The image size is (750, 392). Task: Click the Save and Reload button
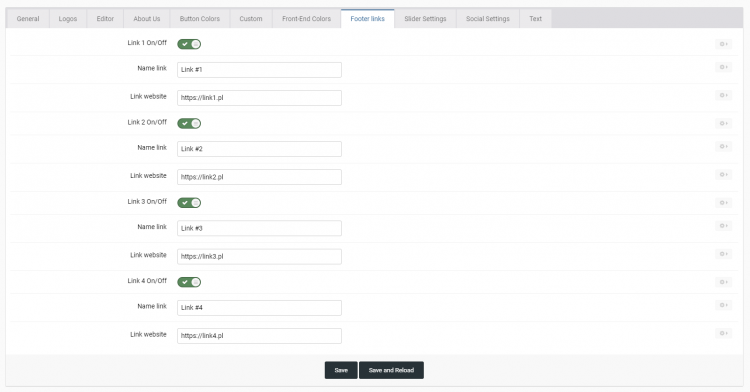click(x=391, y=370)
